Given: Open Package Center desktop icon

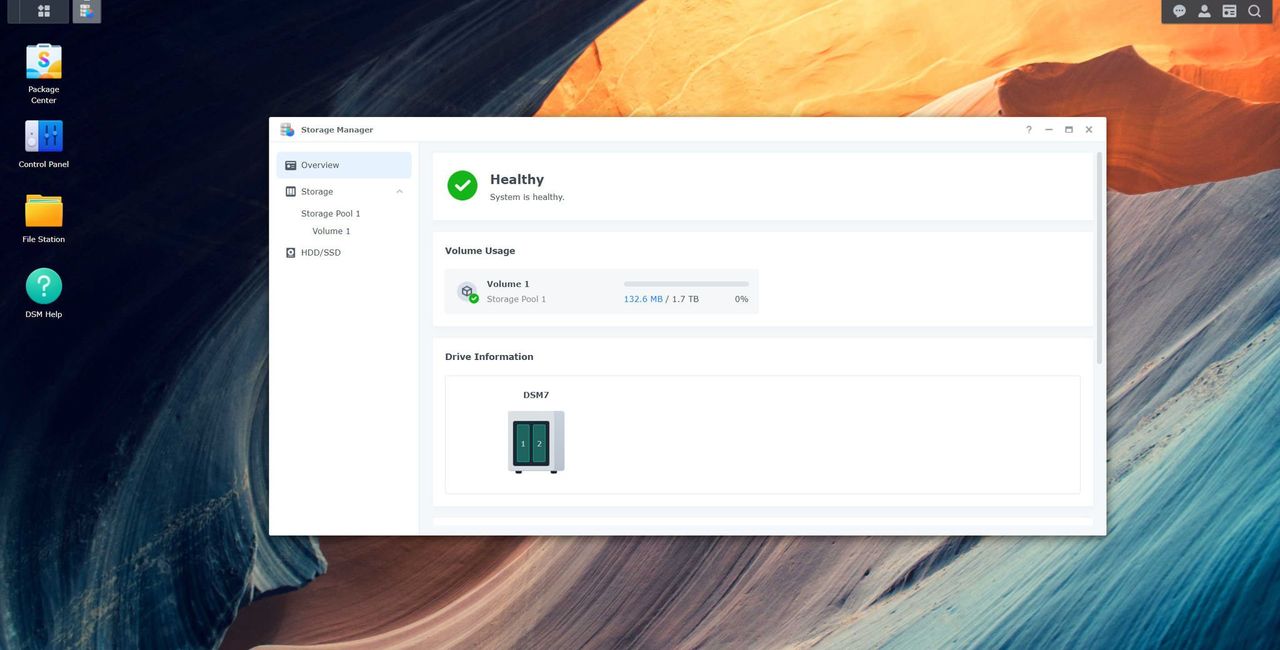Looking at the screenshot, I should [x=44, y=62].
